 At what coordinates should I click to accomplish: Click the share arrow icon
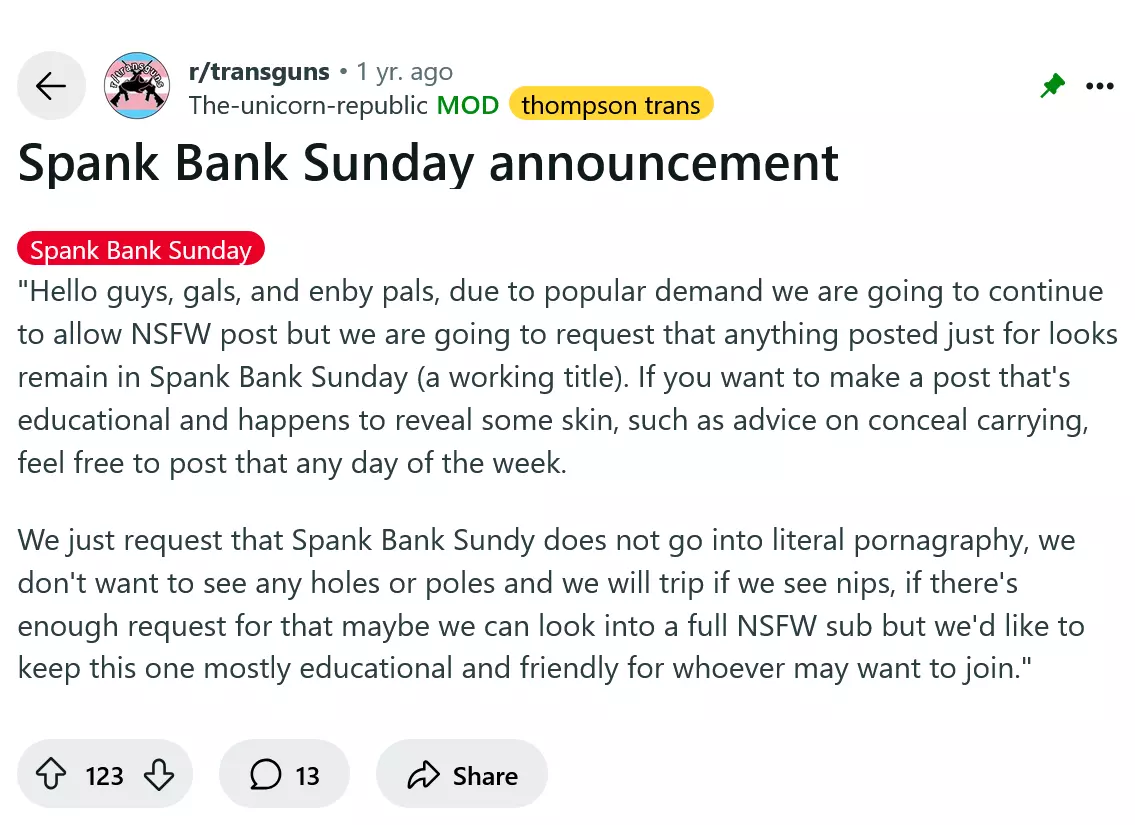tap(424, 775)
